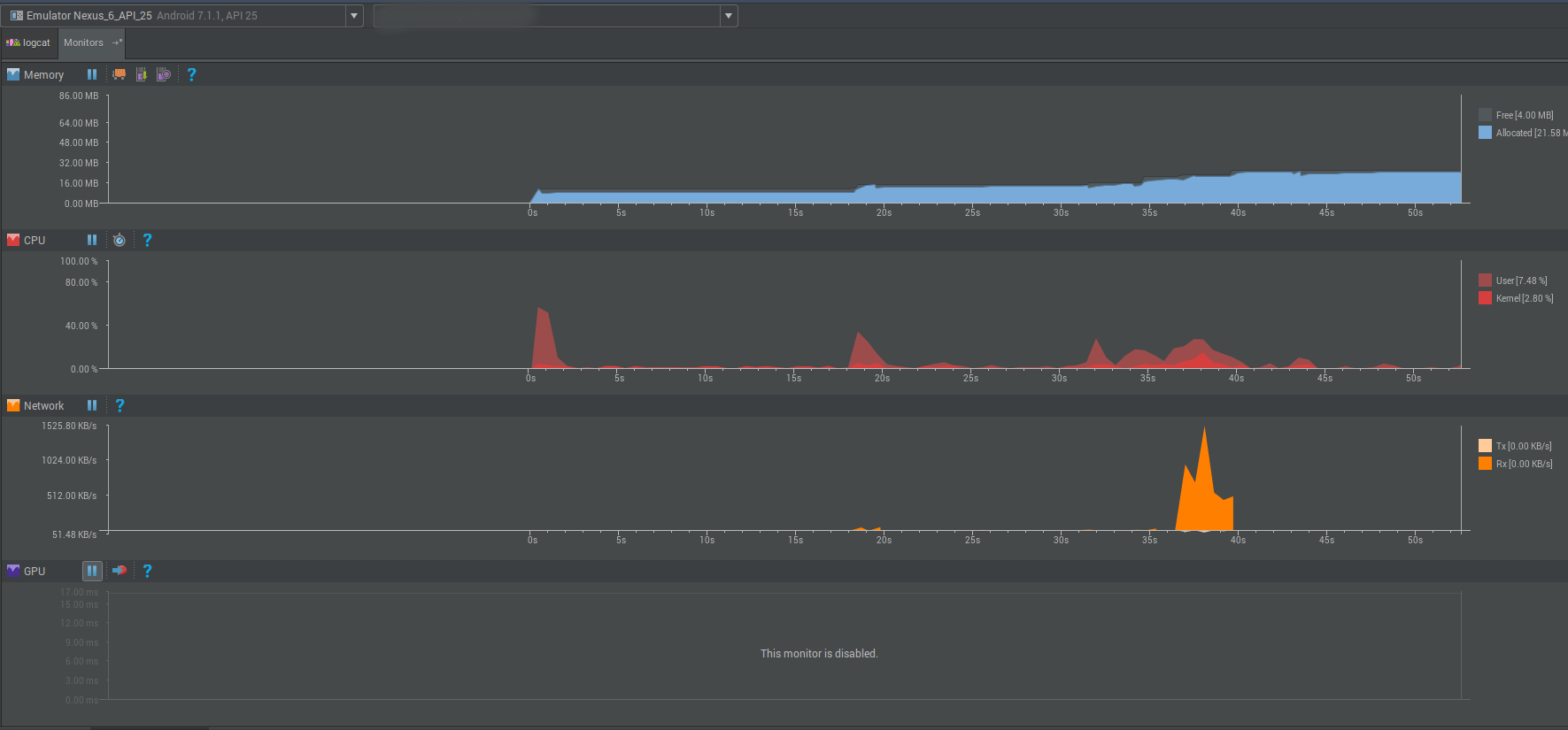Expand the Emulator Nexus_6_API_25 device dropdown
This screenshot has height=730, width=1568.
click(354, 16)
